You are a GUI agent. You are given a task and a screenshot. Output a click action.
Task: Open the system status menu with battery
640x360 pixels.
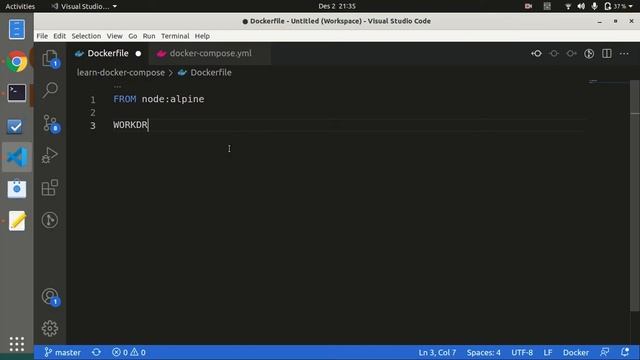[x=619, y=6]
